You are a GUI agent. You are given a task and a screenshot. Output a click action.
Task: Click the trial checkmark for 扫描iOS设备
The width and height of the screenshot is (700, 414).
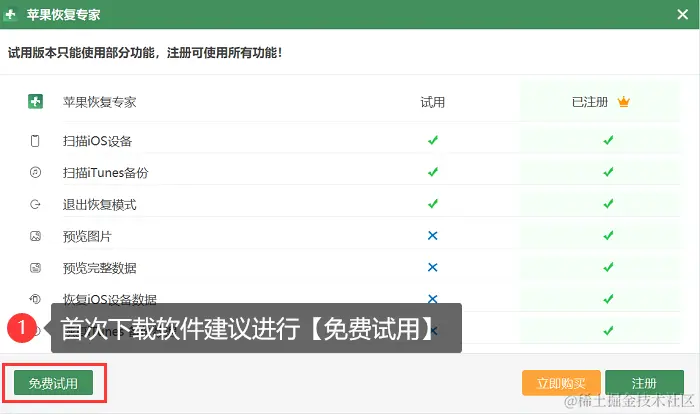click(x=433, y=140)
